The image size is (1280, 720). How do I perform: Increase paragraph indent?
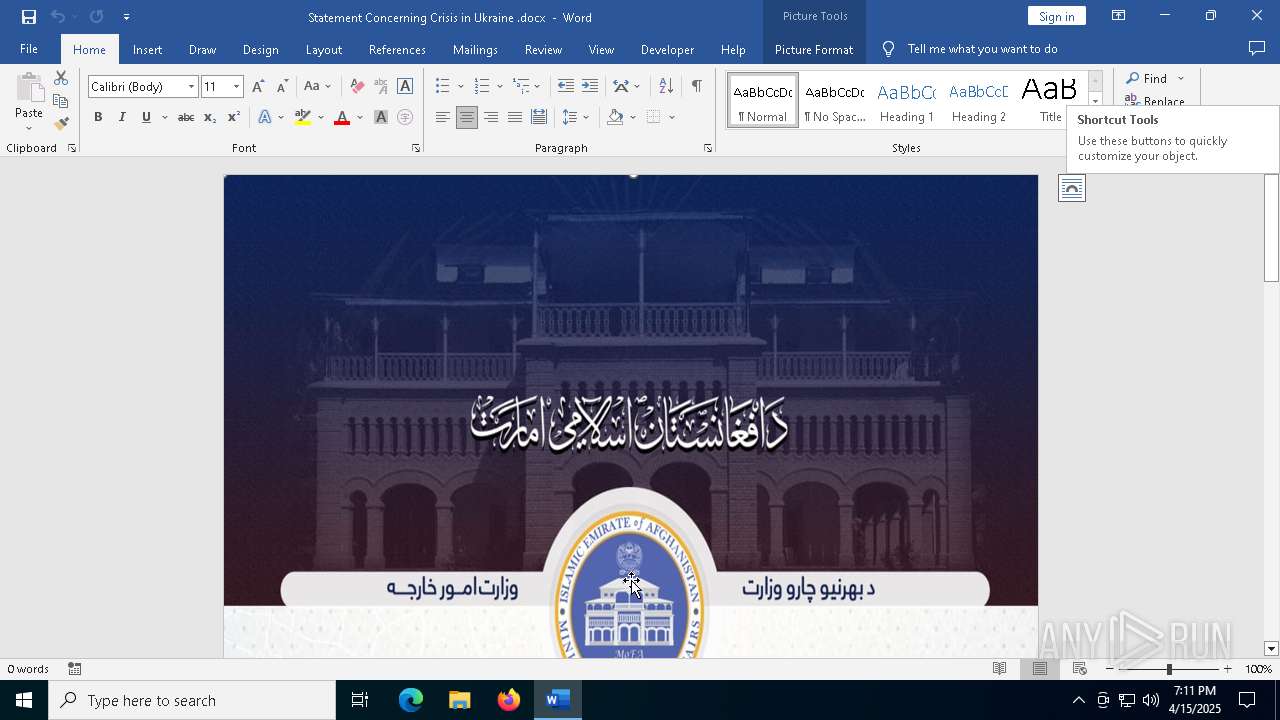tap(590, 87)
